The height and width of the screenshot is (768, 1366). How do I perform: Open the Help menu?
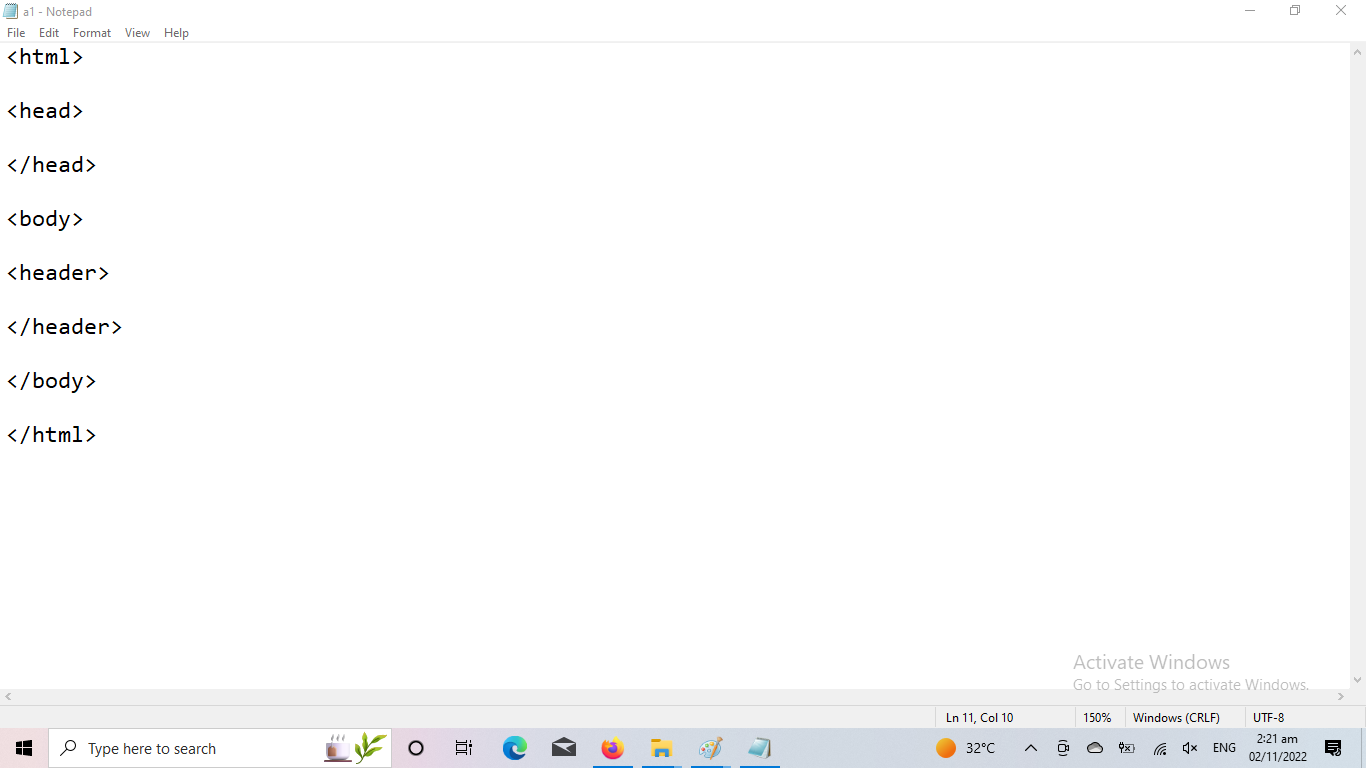click(176, 33)
